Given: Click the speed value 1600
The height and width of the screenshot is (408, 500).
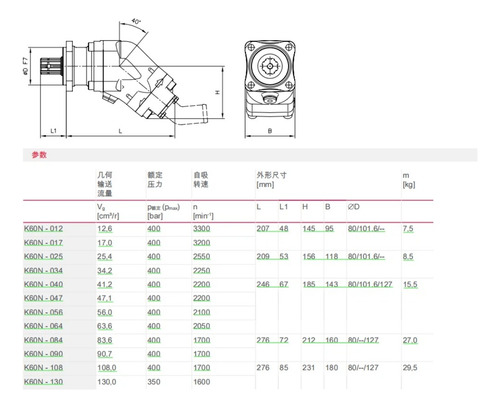Looking at the screenshot, I should pyautogui.click(x=202, y=382).
